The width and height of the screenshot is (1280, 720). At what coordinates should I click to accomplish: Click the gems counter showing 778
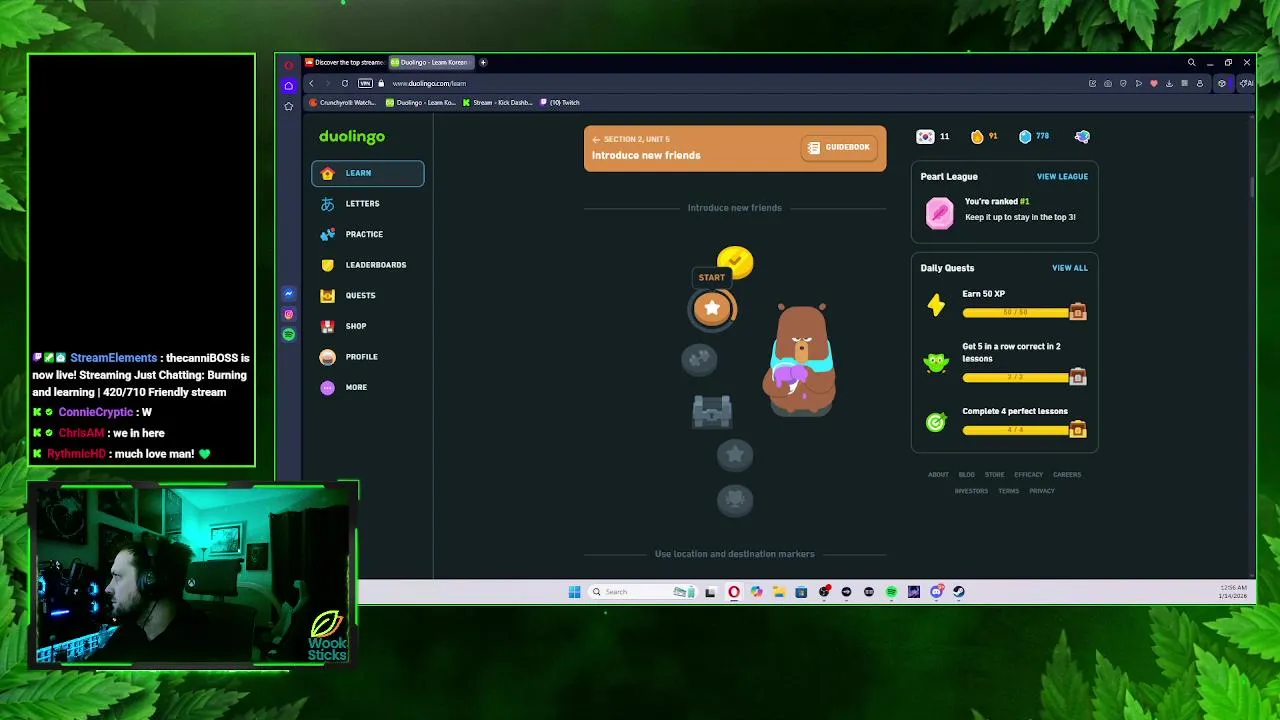[1034, 136]
